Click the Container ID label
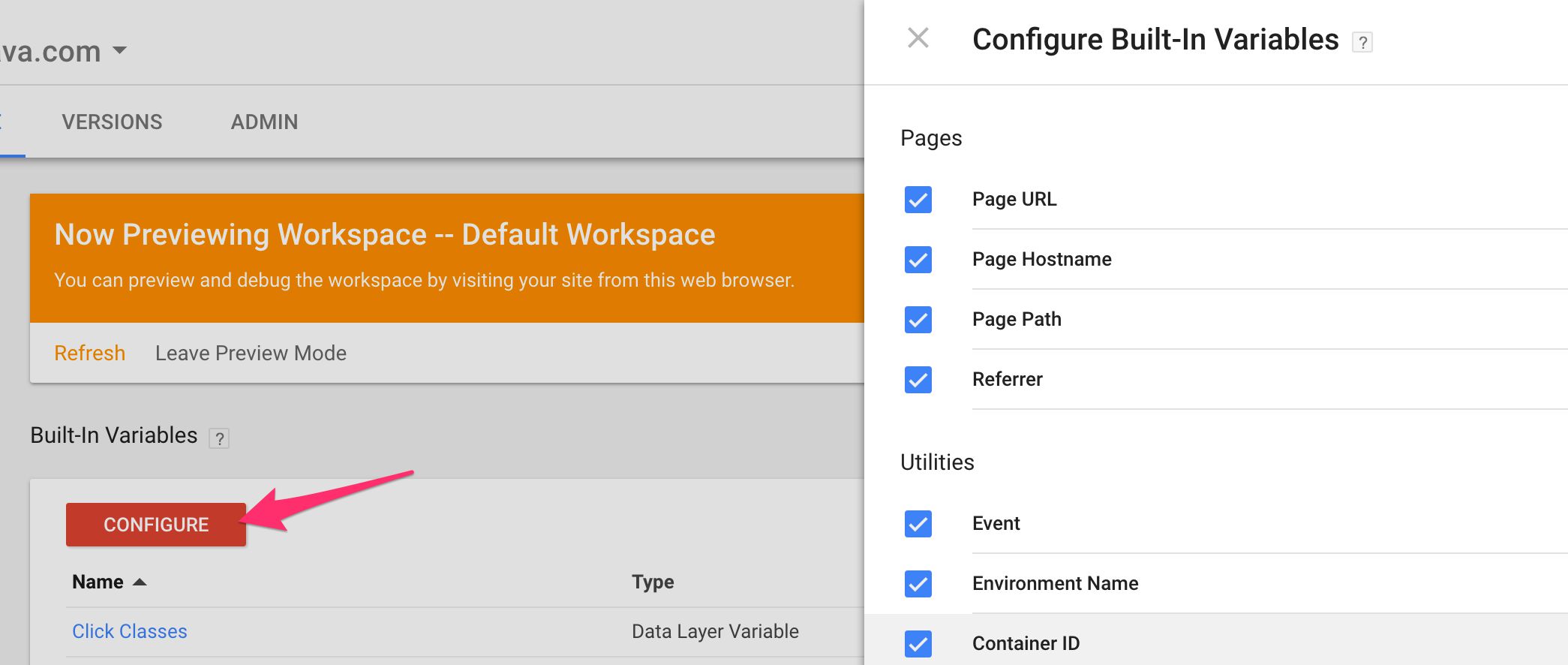The width and height of the screenshot is (1568, 665). 1026,643
